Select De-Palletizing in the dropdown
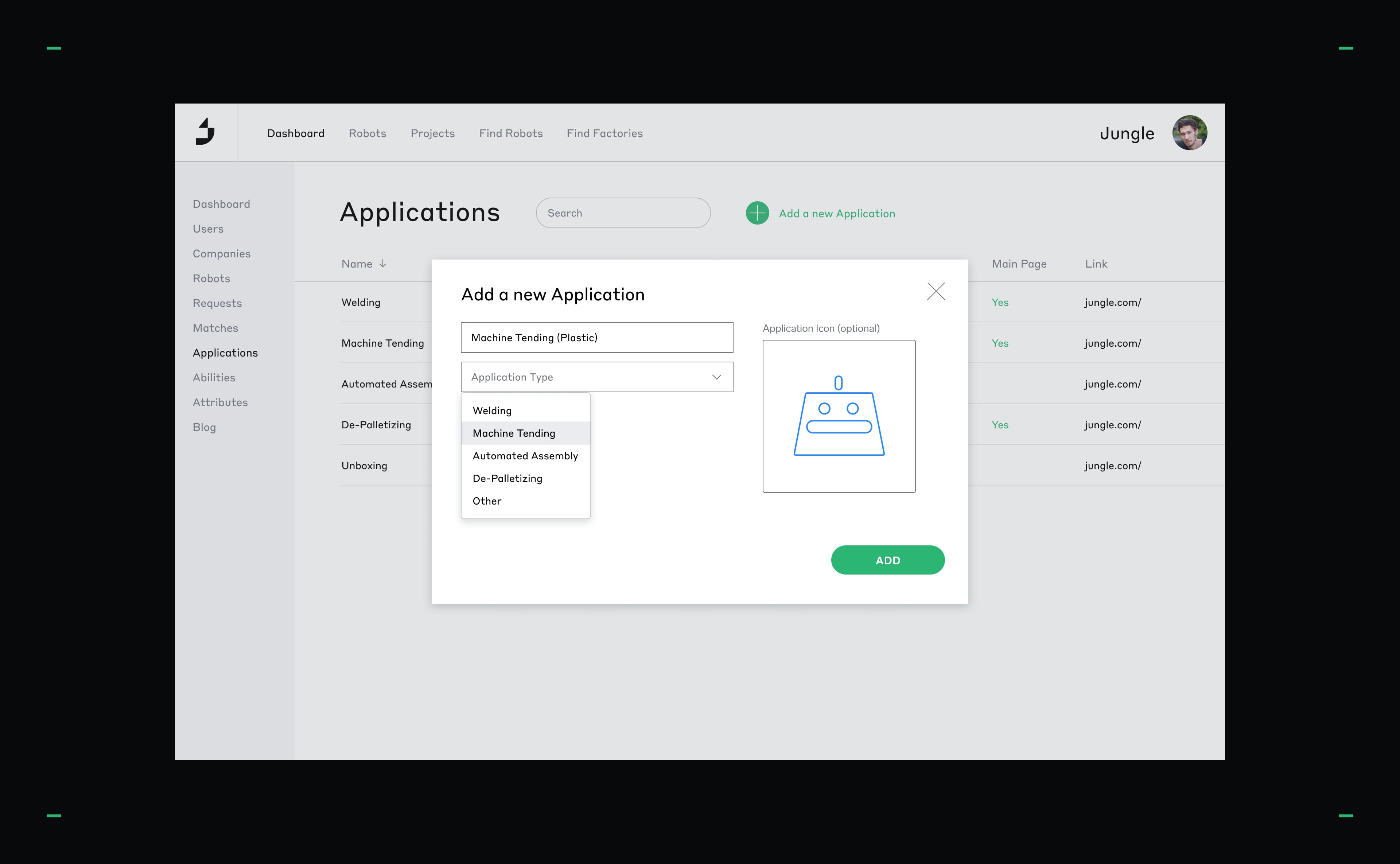1400x864 pixels. [x=507, y=478]
